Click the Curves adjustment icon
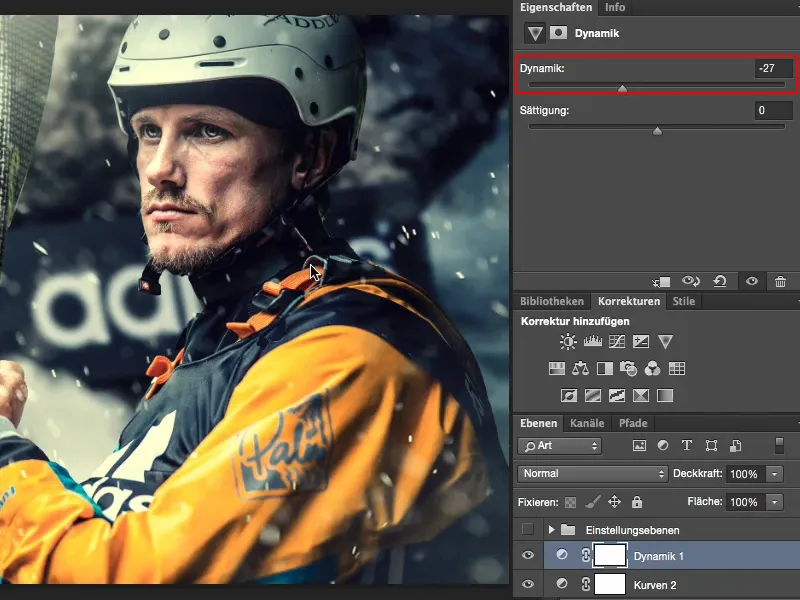800x600 pixels. tap(617, 342)
